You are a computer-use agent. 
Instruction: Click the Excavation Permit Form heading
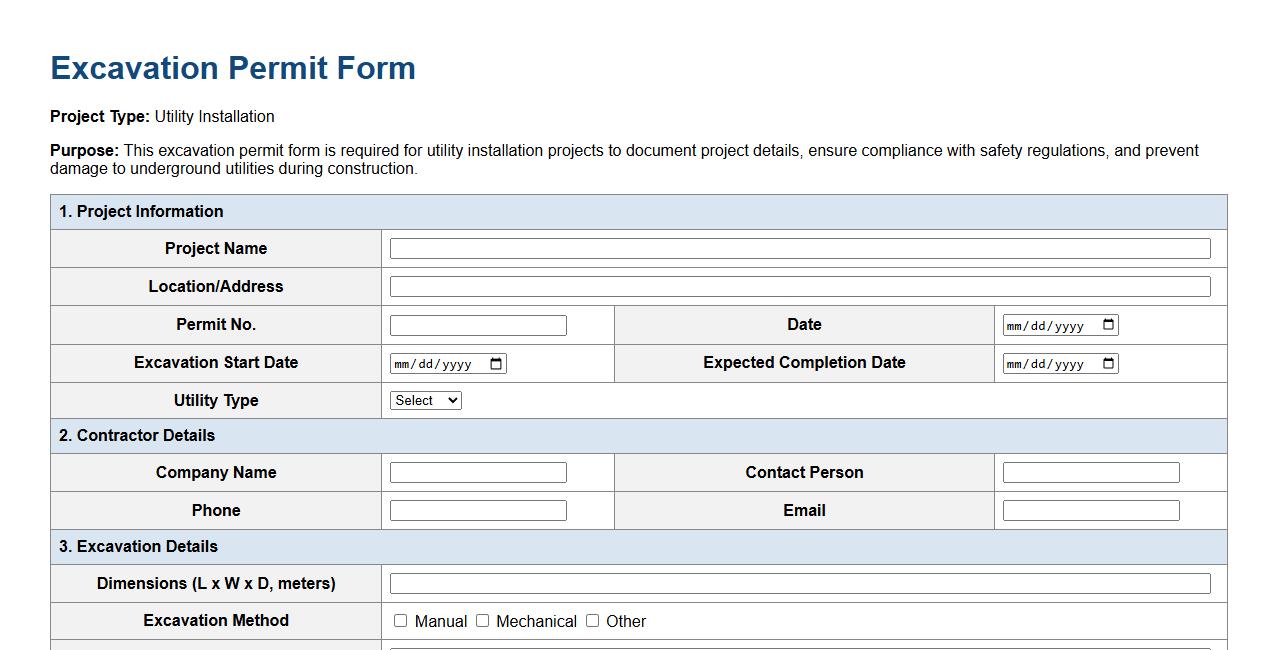232,68
